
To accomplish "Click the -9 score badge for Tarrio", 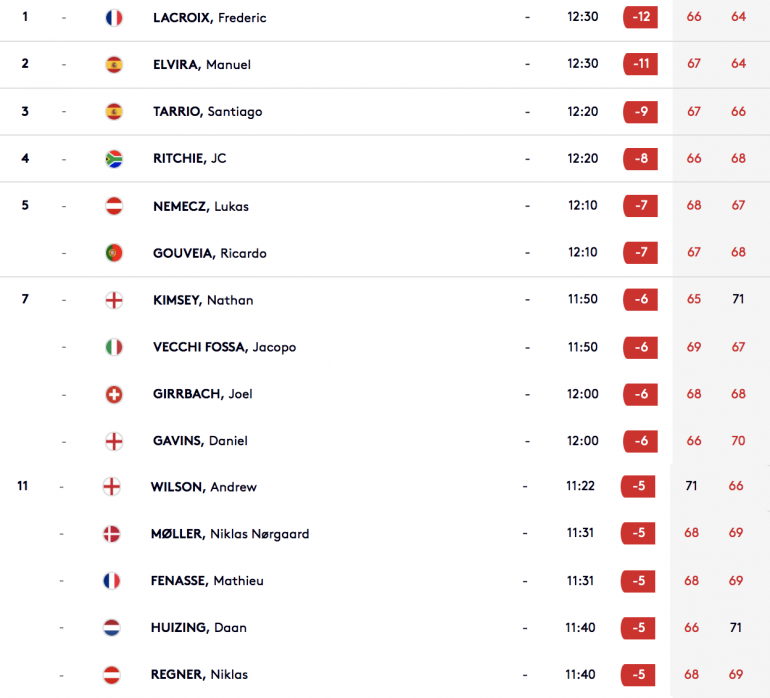I will pos(640,112).
